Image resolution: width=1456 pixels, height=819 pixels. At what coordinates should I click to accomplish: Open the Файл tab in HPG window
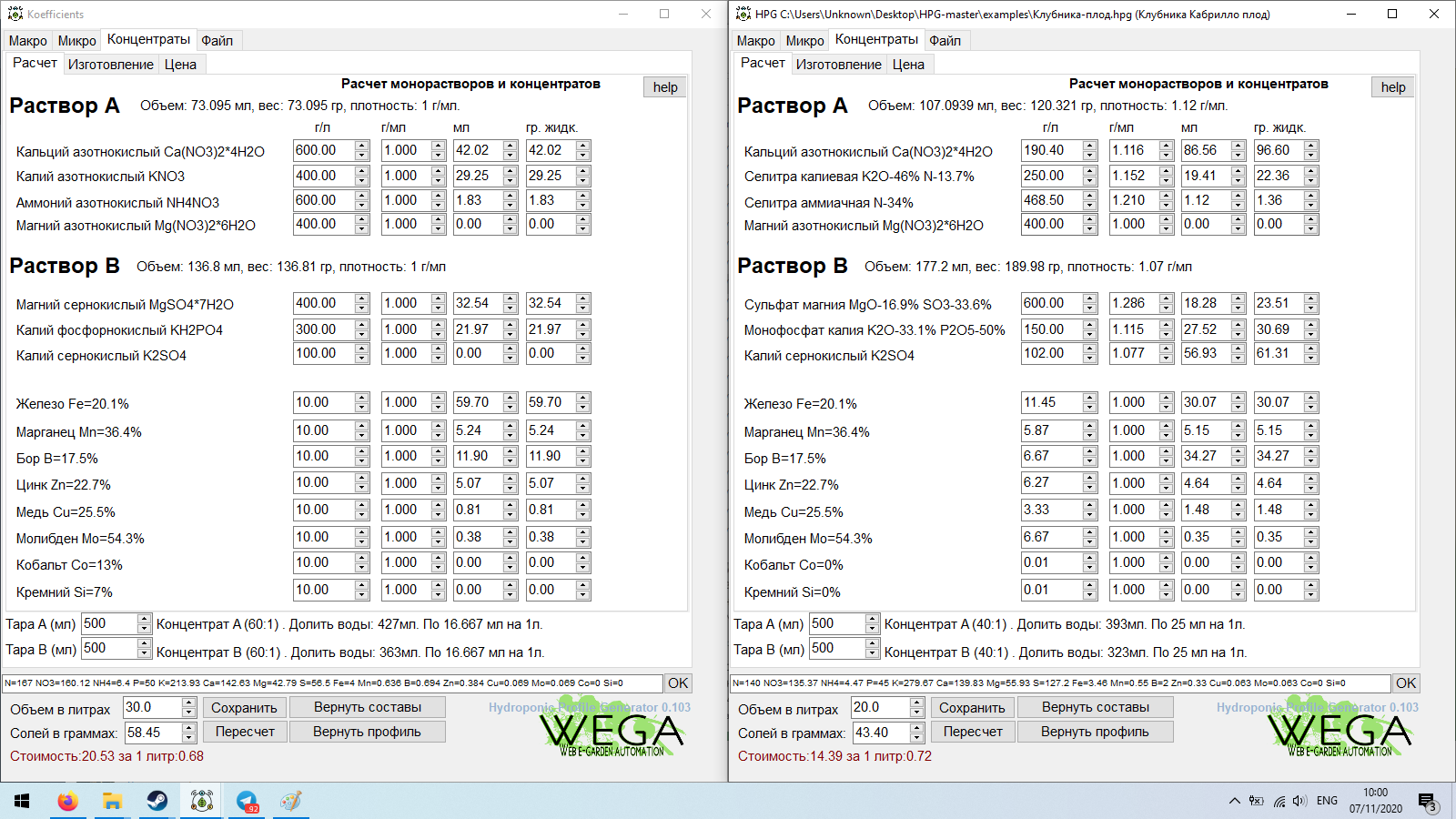[x=945, y=40]
